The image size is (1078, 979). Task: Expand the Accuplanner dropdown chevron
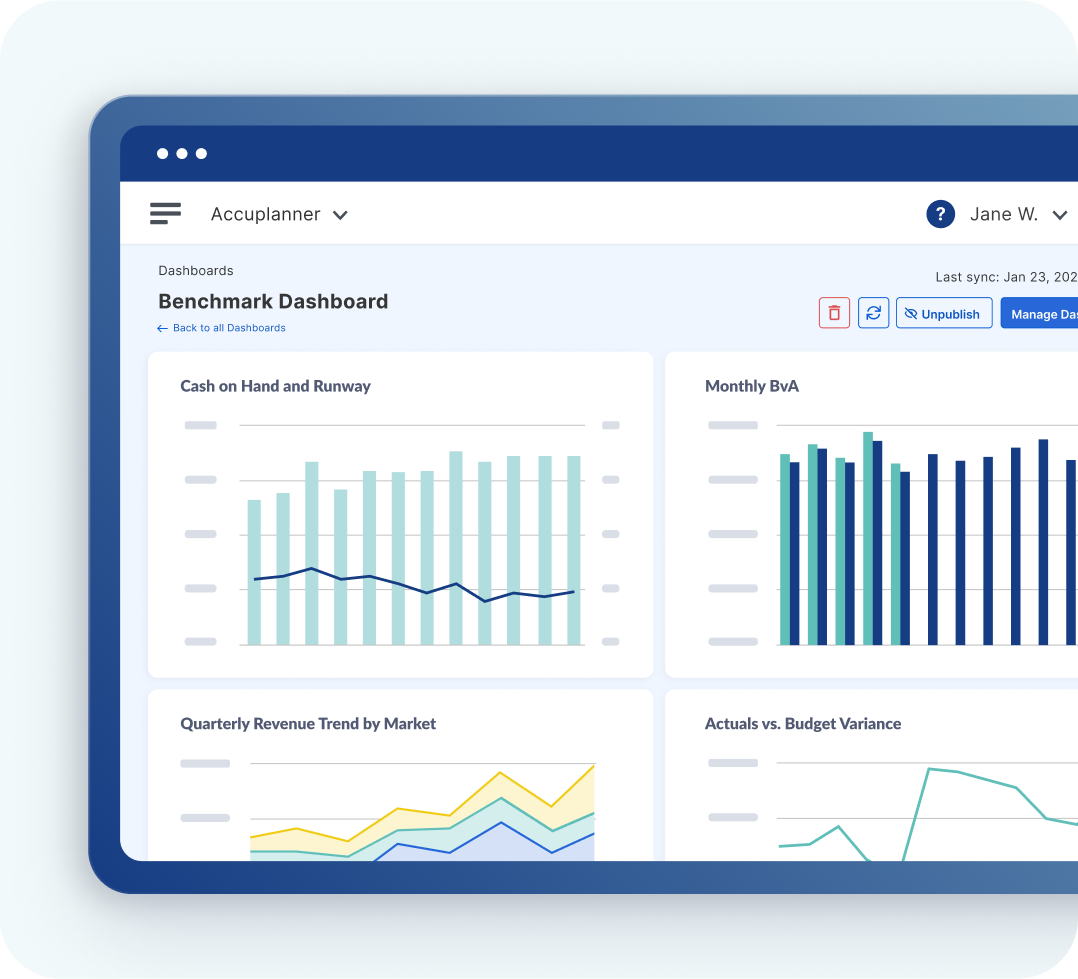coord(340,215)
